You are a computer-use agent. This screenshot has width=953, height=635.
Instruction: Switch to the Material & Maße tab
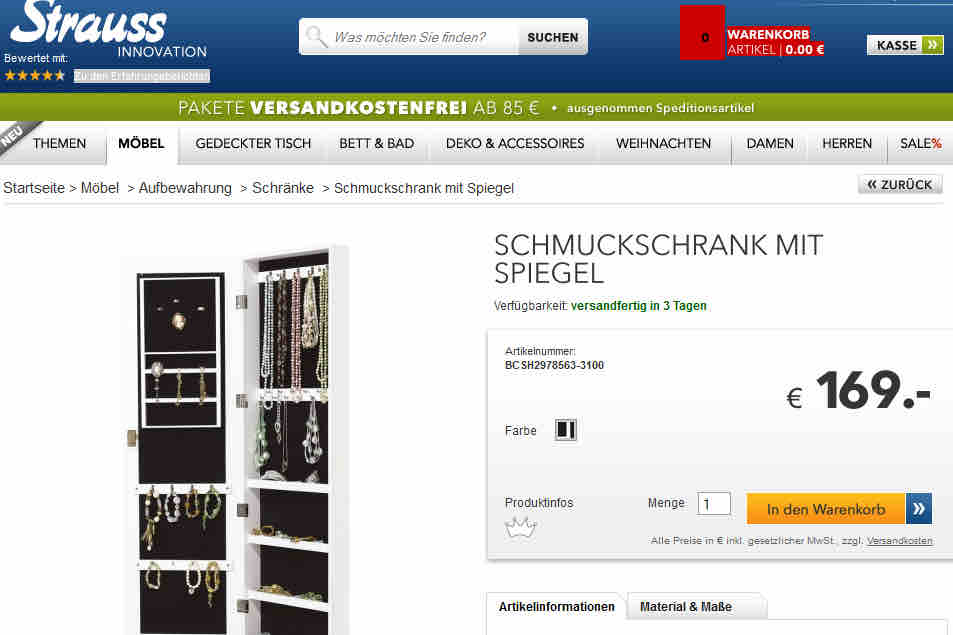[x=687, y=606]
